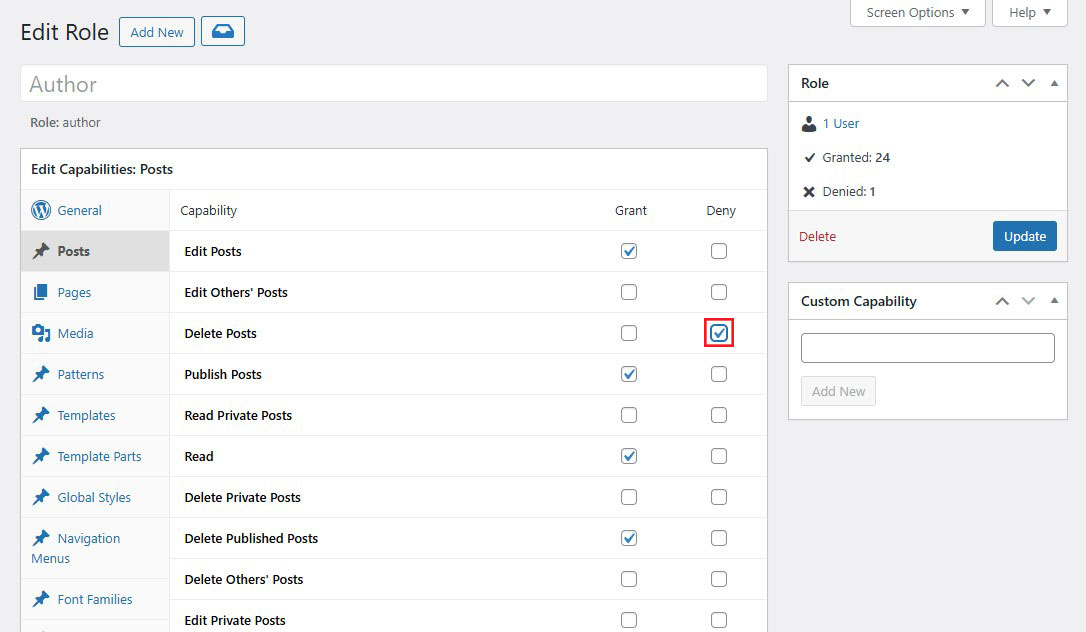Screen dimensions: 1086x632
Task: Click the media icon beside Media
Action: (x=41, y=333)
